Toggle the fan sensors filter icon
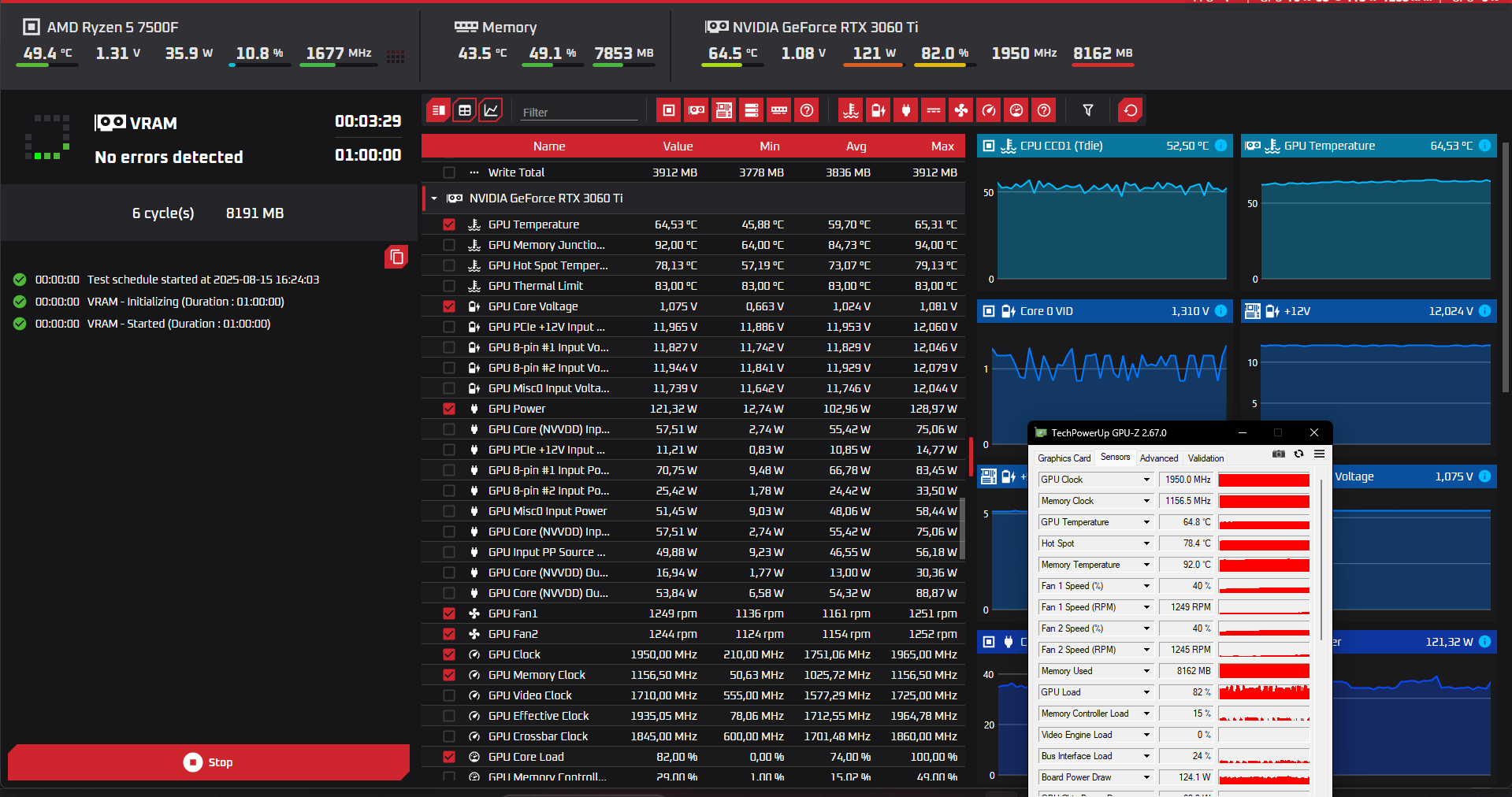 (x=960, y=110)
